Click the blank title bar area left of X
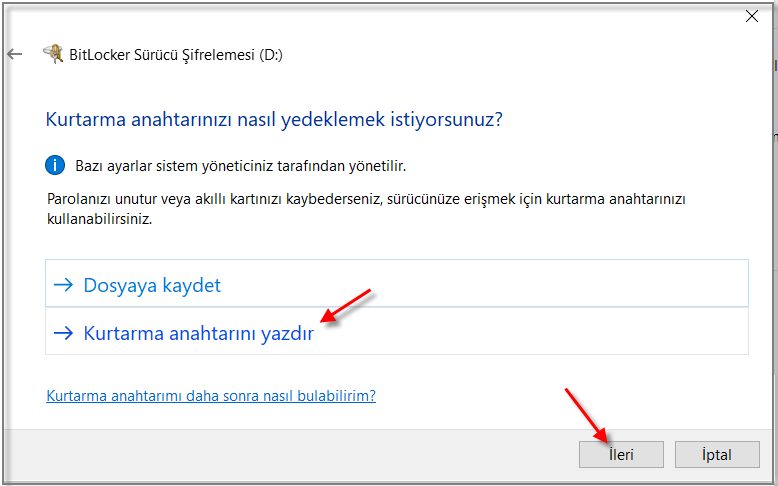This screenshot has width=778, height=486. tap(400, 16)
